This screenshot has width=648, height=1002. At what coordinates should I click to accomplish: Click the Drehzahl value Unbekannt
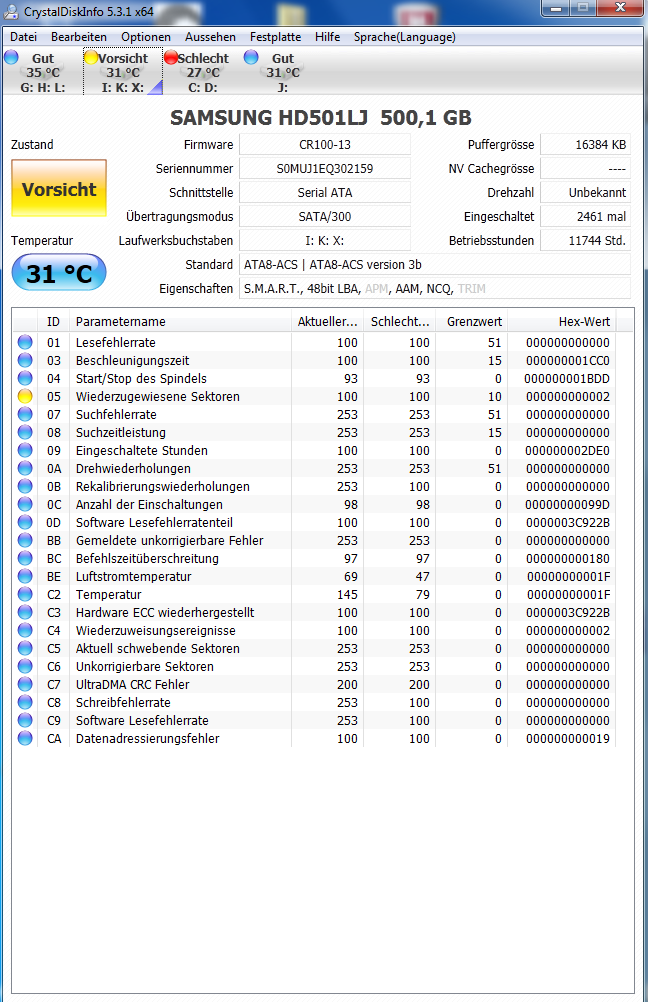coord(585,192)
